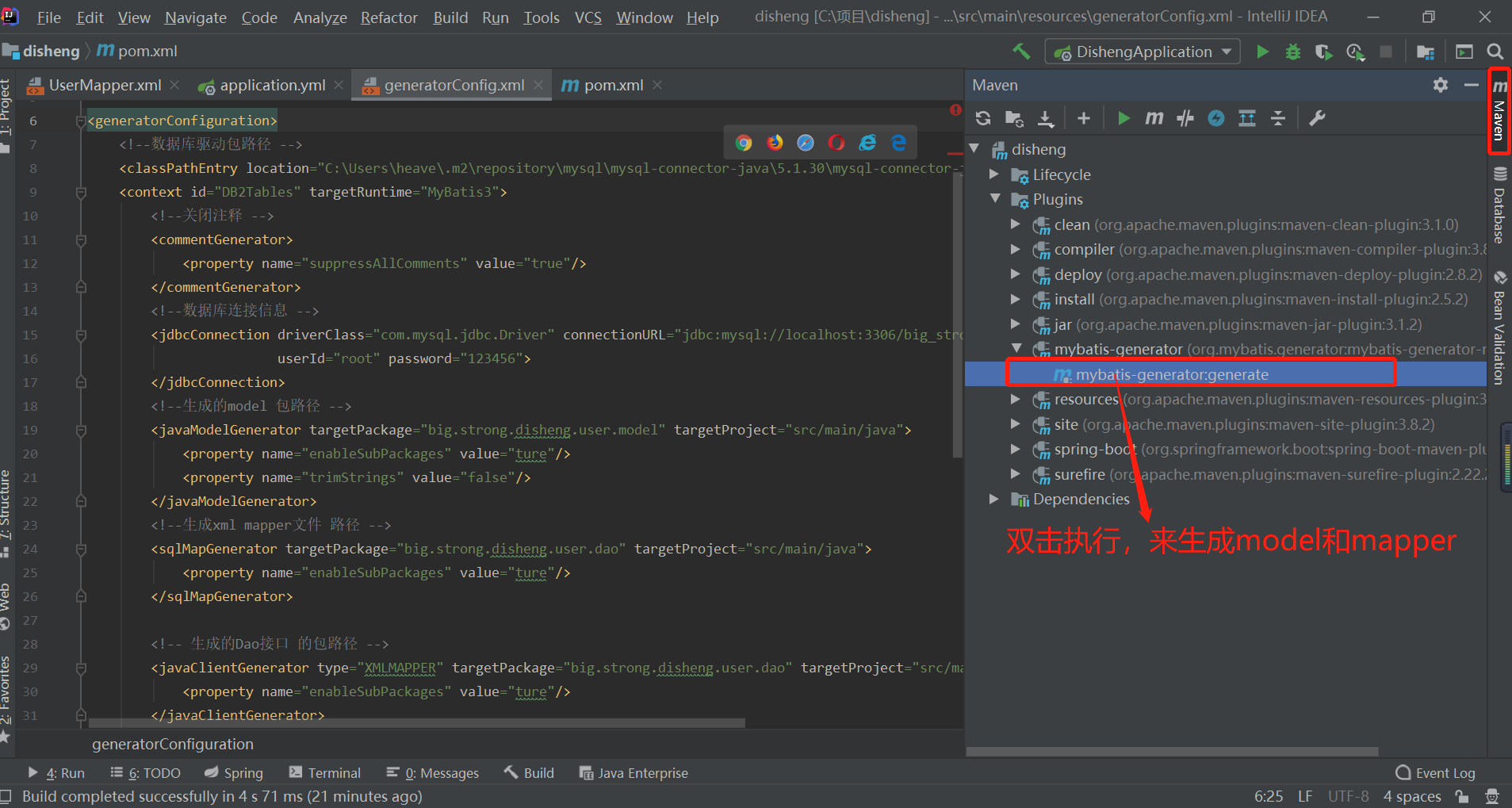Viewport: 1512px width, 808px height.
Task: Open DishengApplication run configuration dropdown
Action: pos(1143,52)
